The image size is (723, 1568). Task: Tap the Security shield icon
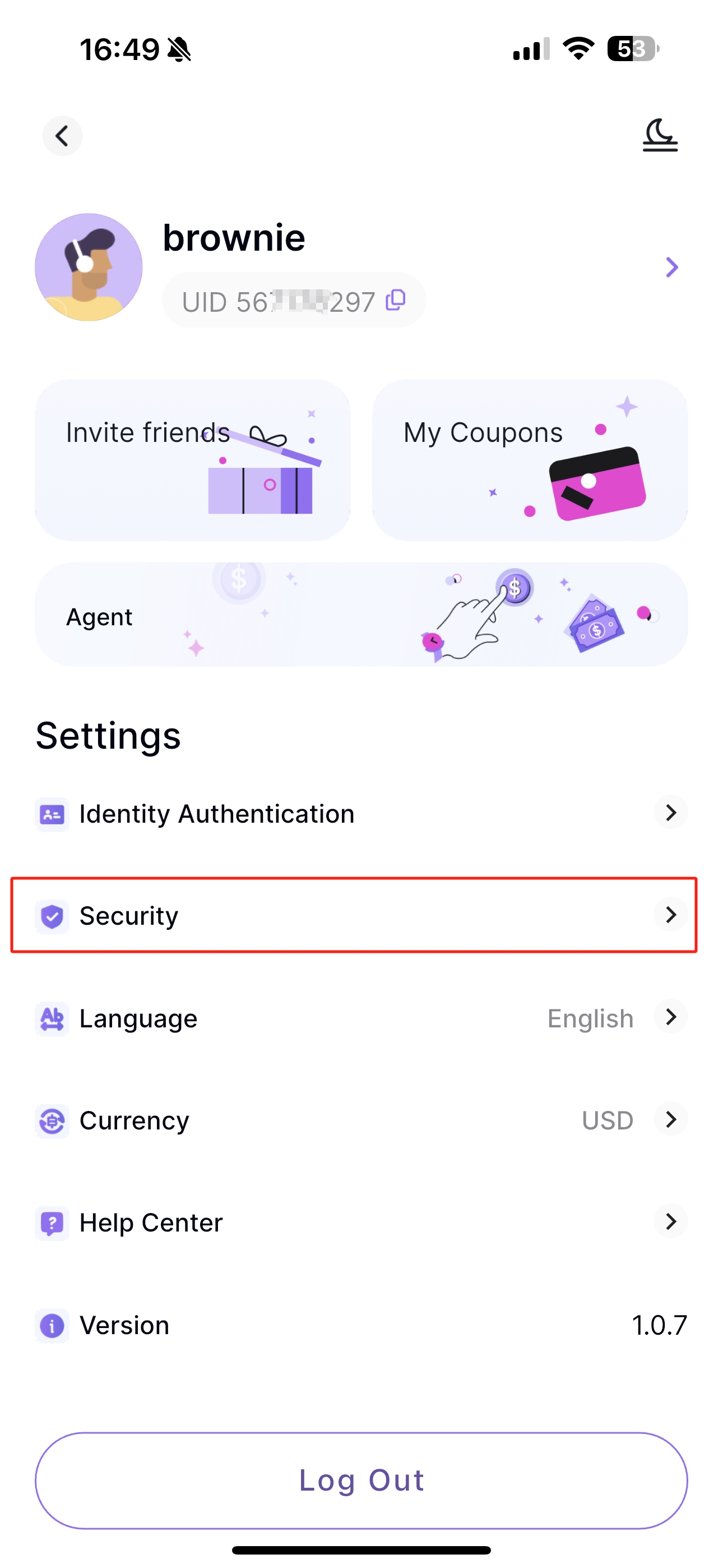pyautogui.click(x=52, y=916)
